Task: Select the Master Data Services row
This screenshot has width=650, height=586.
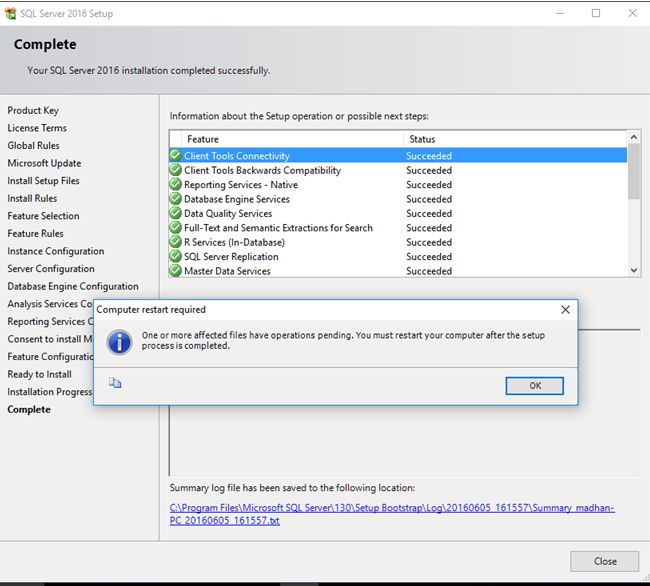Action: (398, 271)
